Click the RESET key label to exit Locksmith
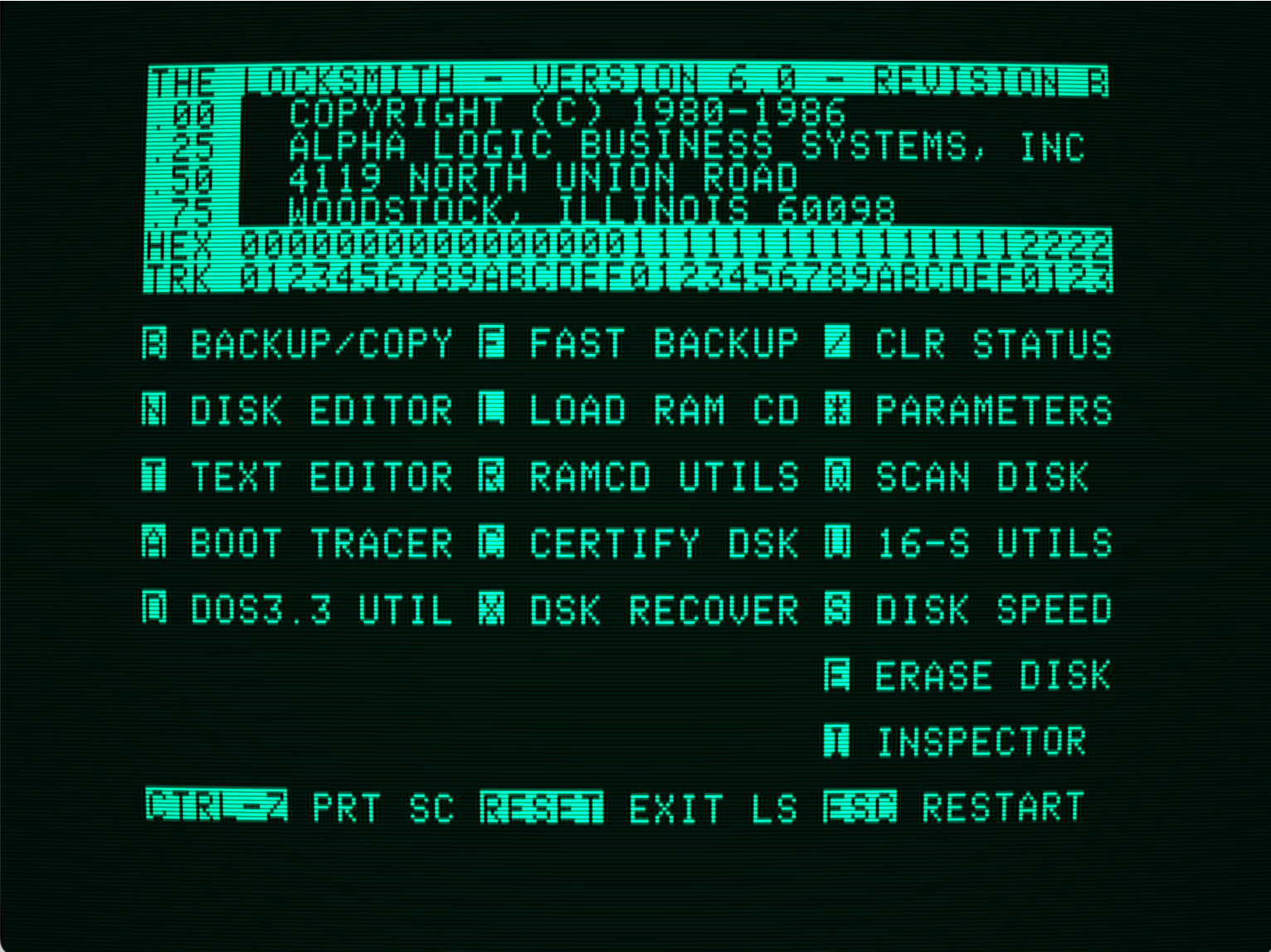The image size is (1271, 952). pyautogui.click(x=542, y=807)
